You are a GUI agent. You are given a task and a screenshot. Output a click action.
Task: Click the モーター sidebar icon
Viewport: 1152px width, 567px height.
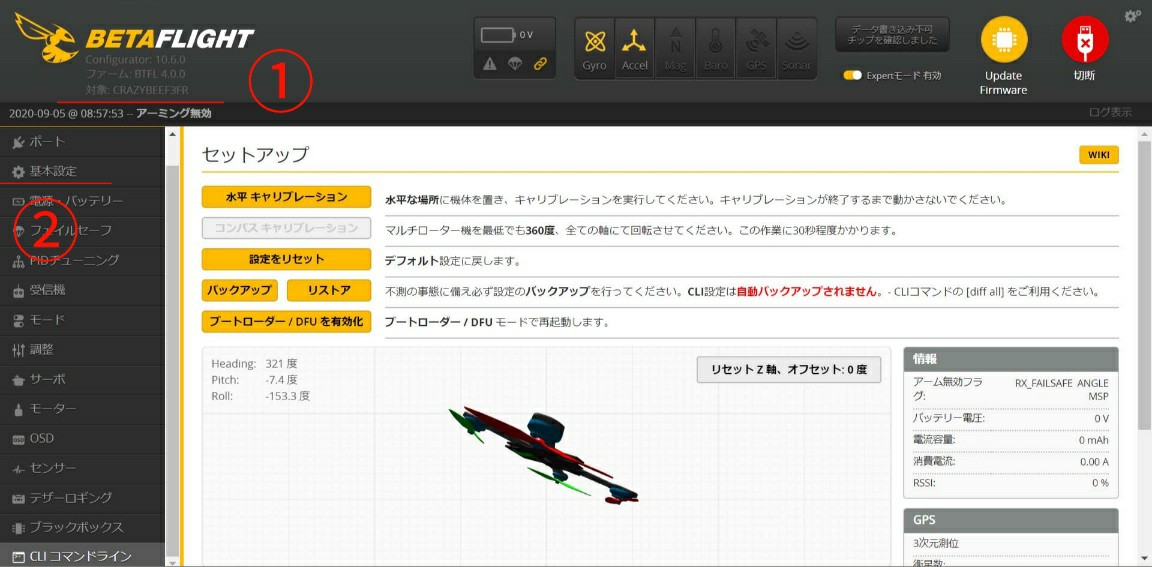[x=18, y=409]
